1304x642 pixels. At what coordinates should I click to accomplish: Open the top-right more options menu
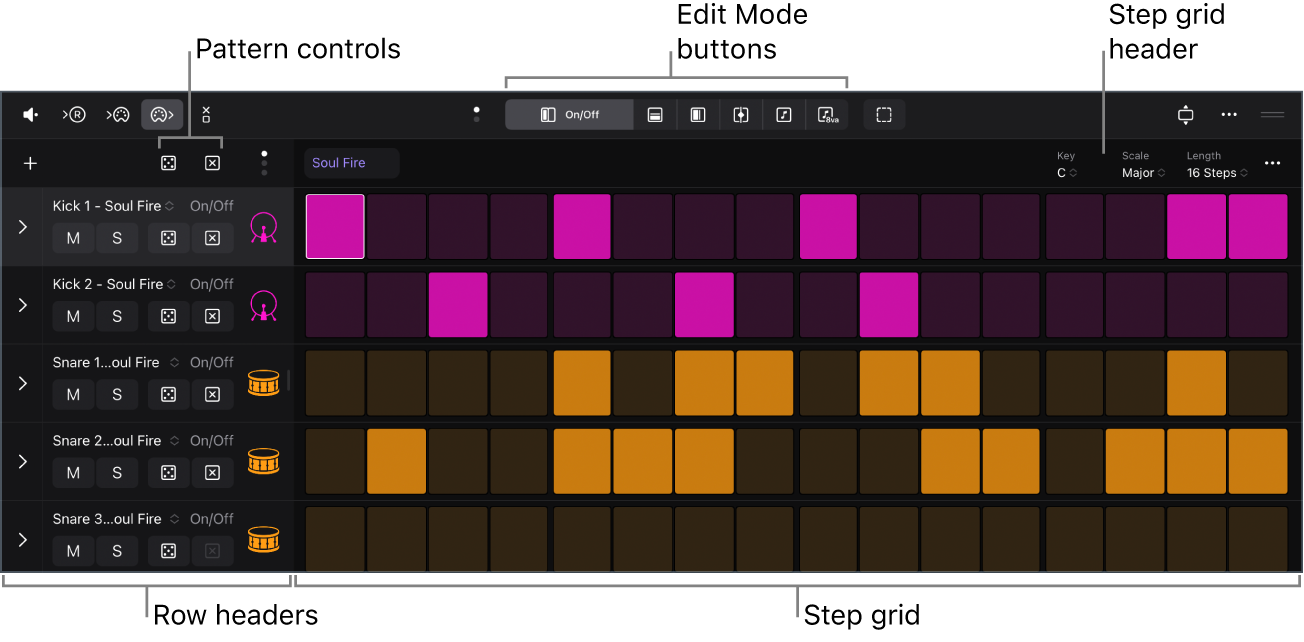1228,114
